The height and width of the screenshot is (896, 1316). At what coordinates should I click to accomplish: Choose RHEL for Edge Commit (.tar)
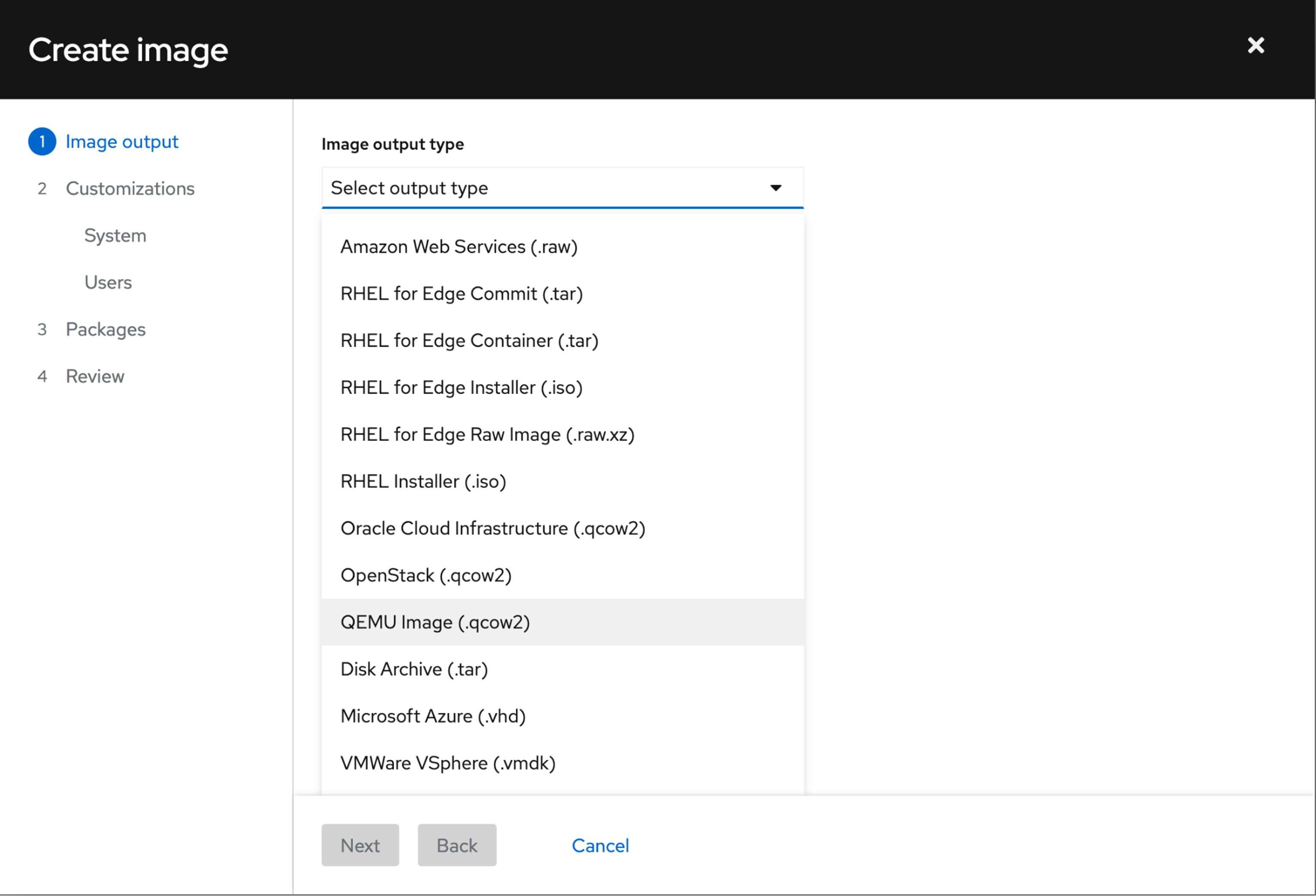click(x=461, y=293)
